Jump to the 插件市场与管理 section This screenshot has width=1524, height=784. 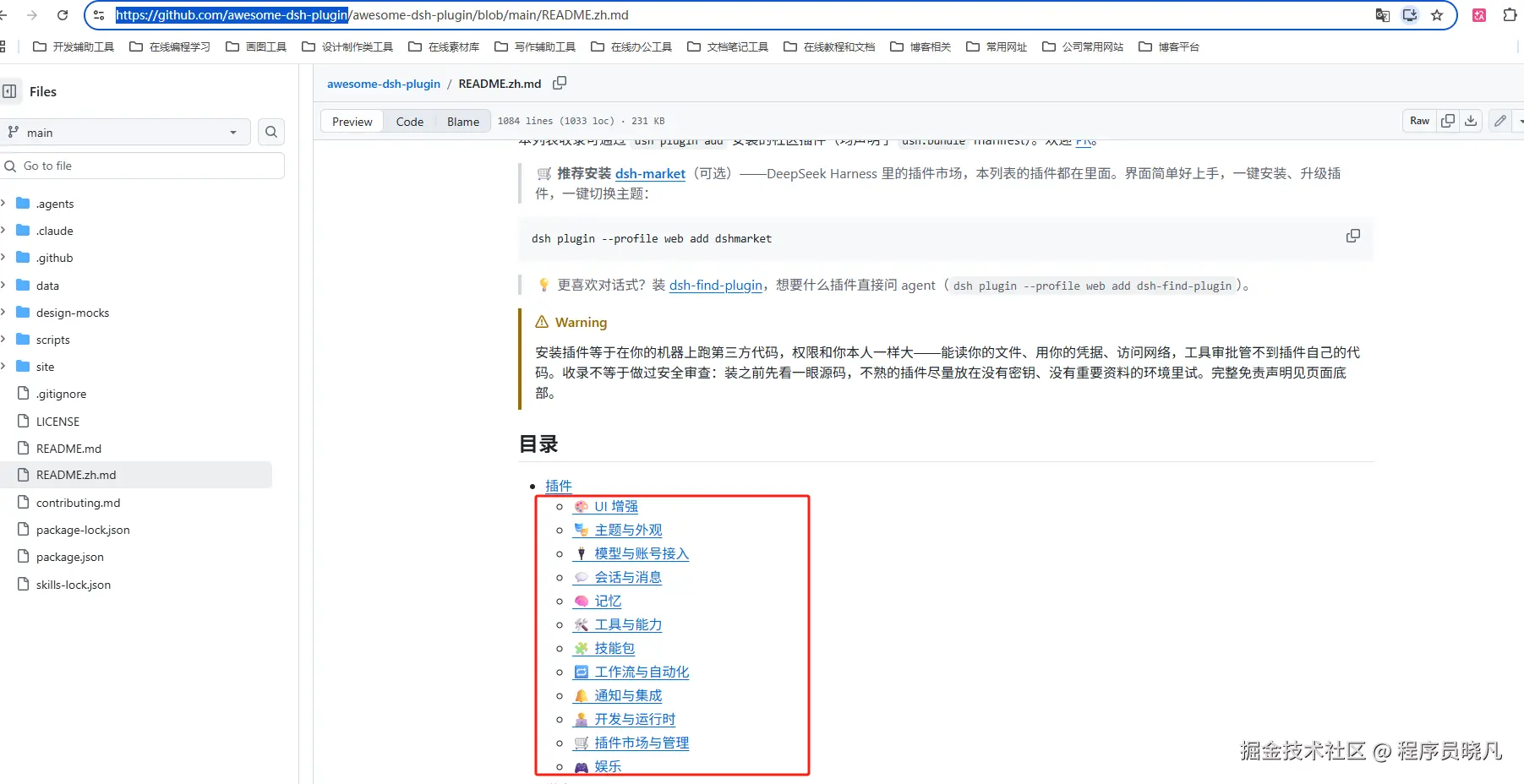tap(631, 743)
